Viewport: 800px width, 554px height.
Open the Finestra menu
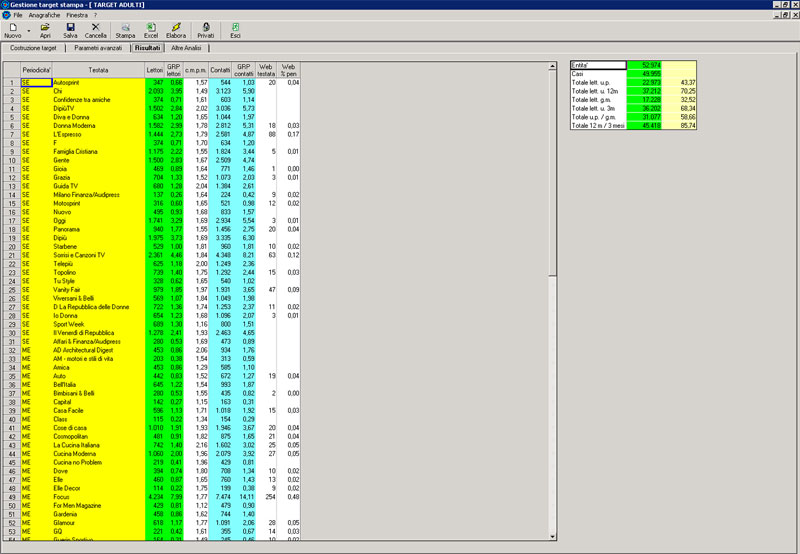pos(77,16)
